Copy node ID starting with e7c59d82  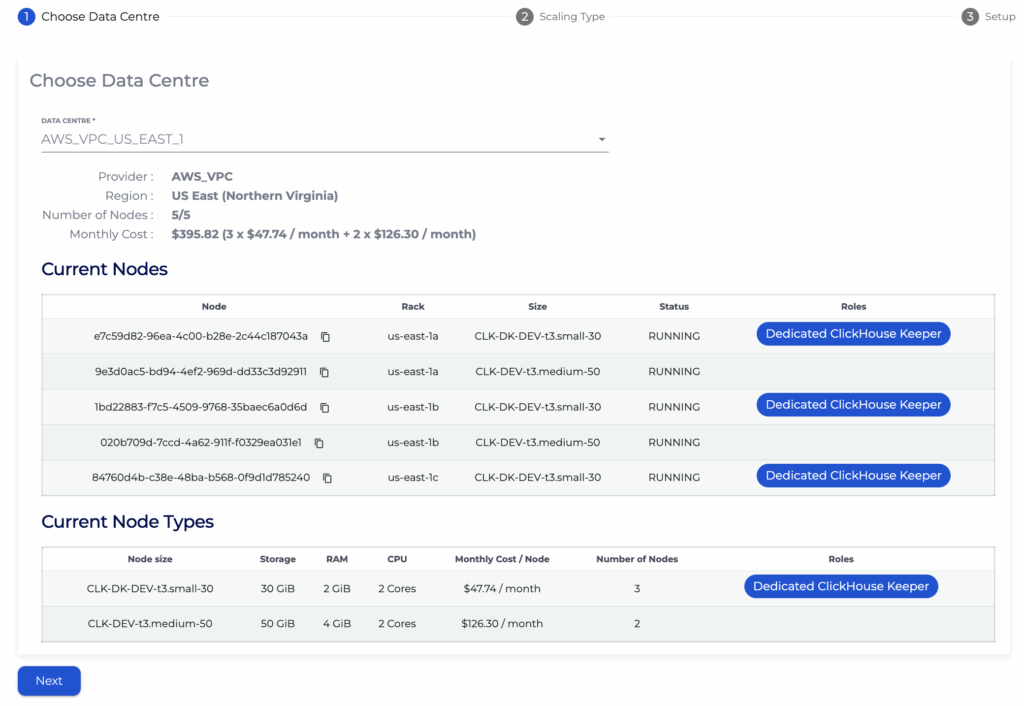(x=325, y=337)
